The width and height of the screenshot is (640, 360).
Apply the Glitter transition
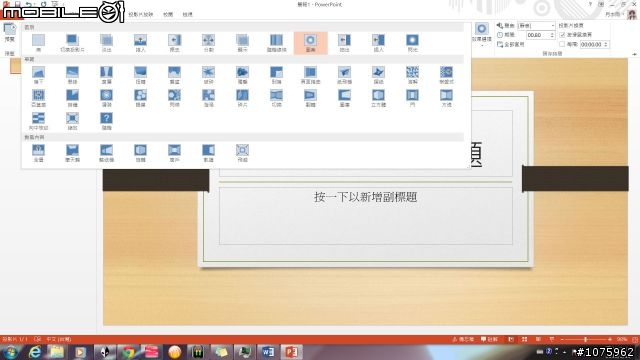(174, 98)
